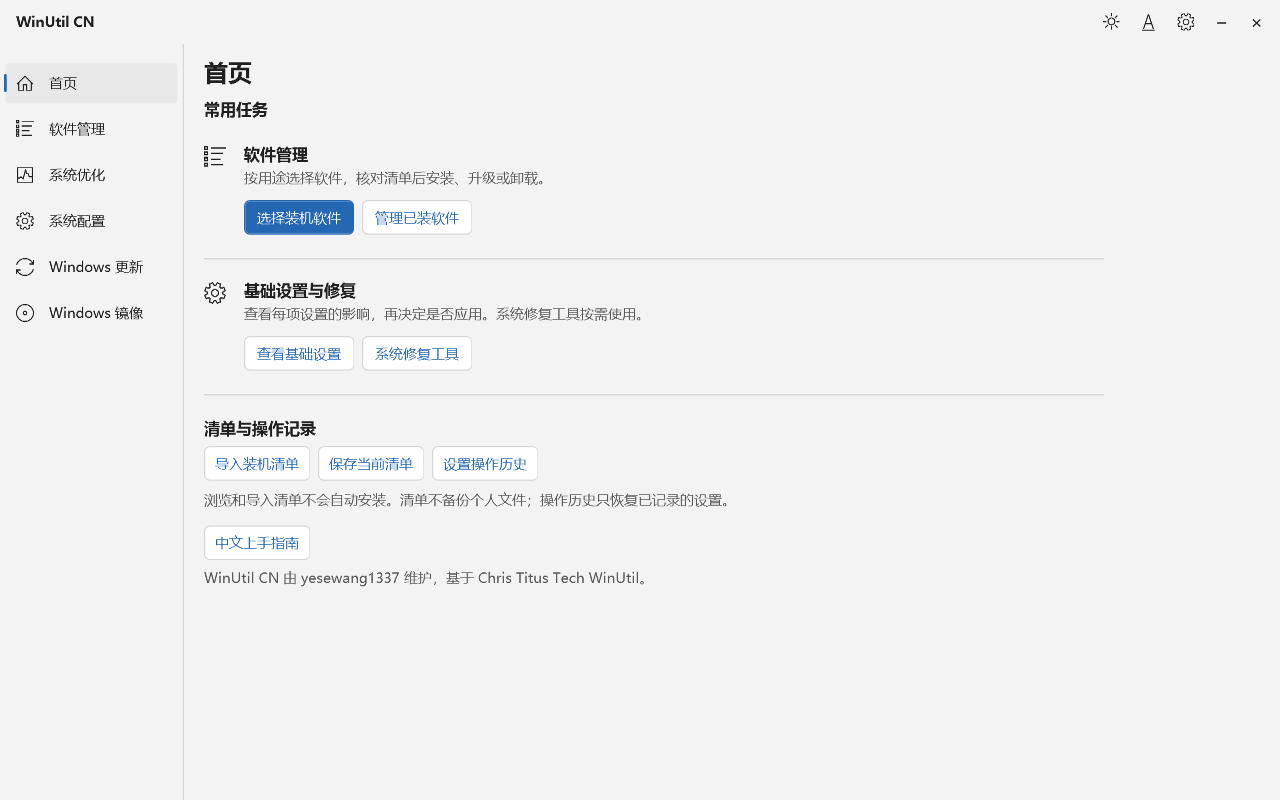The width and height of the screenshot is (1280, 800).
Task: Click the yesewang1337 maintainer credit line
Action: pos(428,578)
